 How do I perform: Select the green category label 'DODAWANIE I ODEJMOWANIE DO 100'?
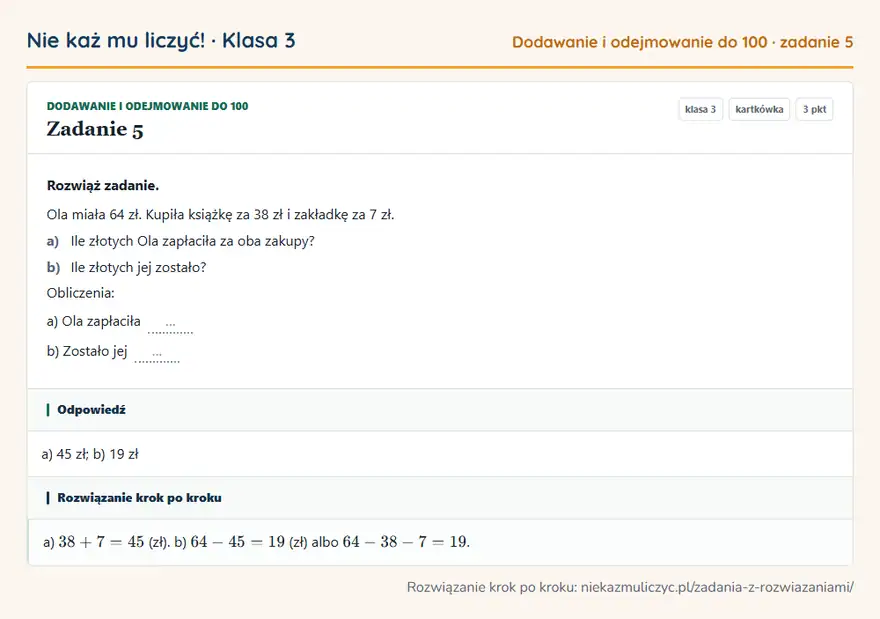pyautogui.click(x=147, y=106)
